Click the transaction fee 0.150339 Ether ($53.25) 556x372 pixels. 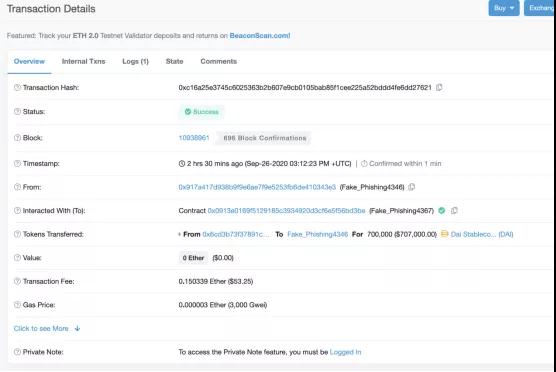(x=216, y=281)
